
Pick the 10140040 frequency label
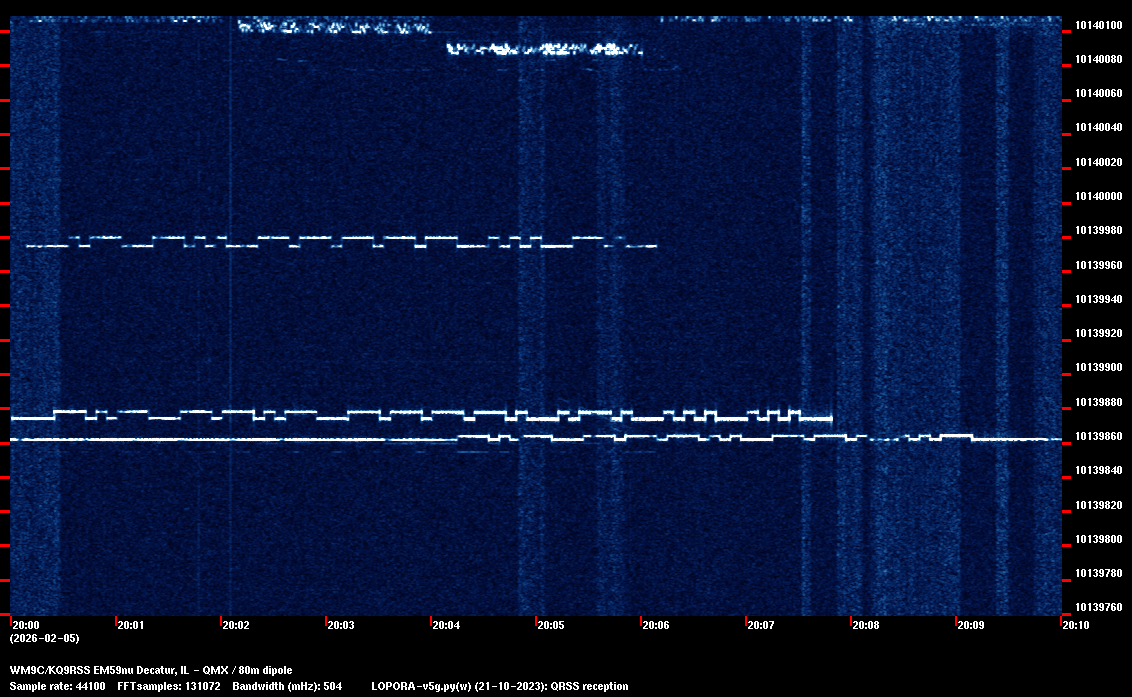(x=1098, y=128)
